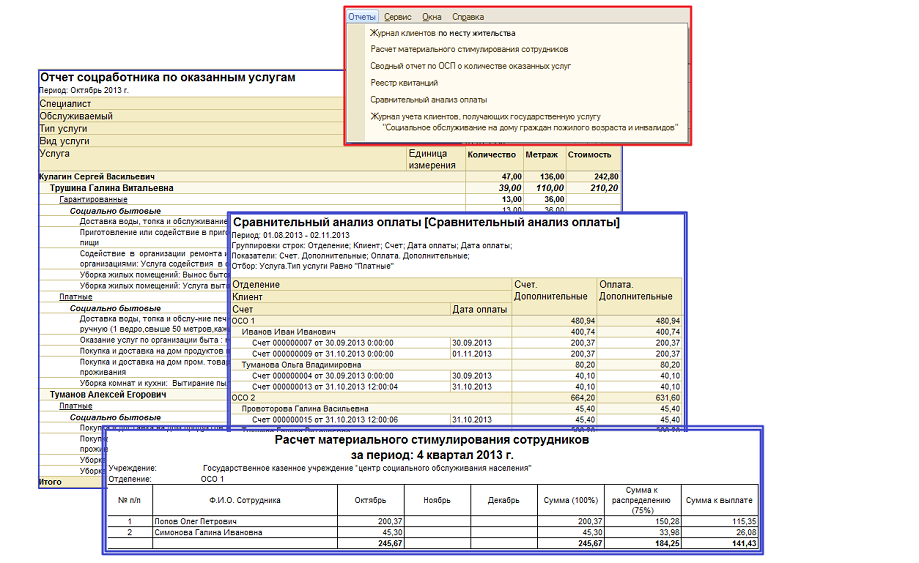This screenshot has width=919, height=563.
Task: Click the Декабрь column header
Action: pyautogui.click(x=503, y=500)
